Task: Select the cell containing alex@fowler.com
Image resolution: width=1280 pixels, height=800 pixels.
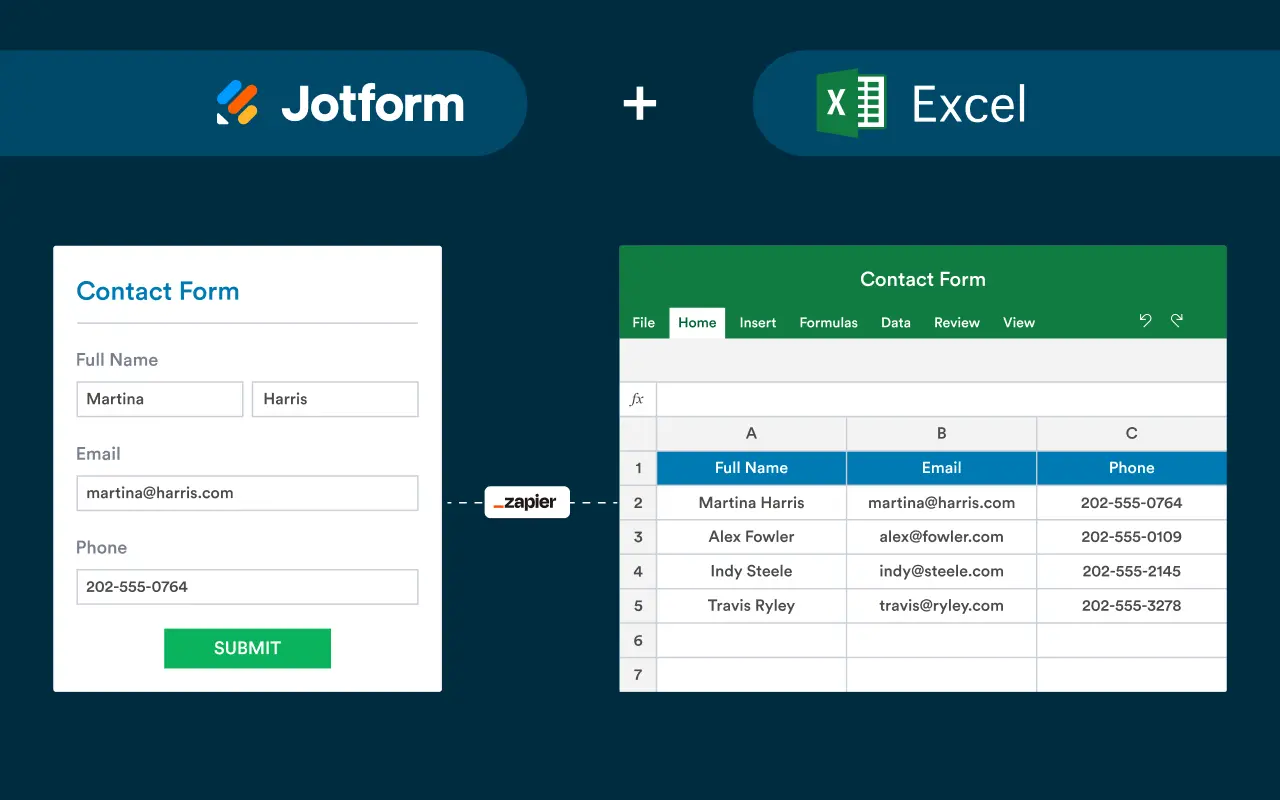Action: pos(941,537)
